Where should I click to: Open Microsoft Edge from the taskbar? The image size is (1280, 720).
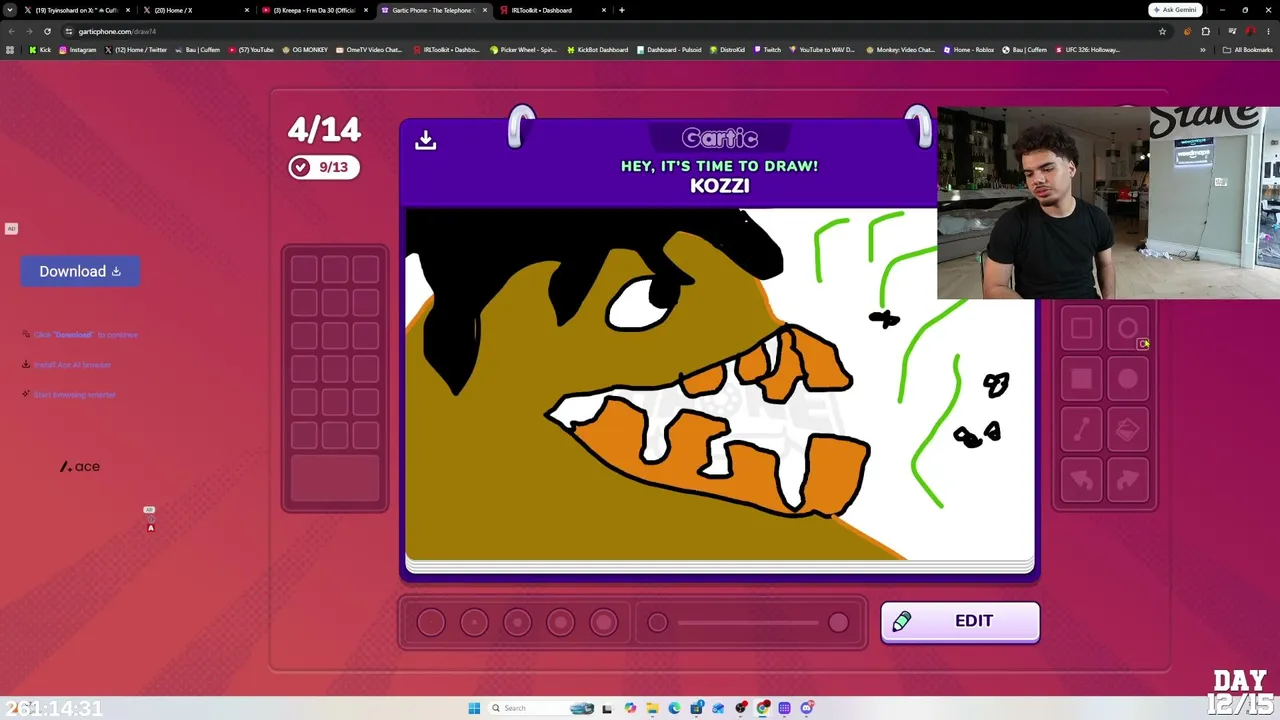tap(674, 708)
